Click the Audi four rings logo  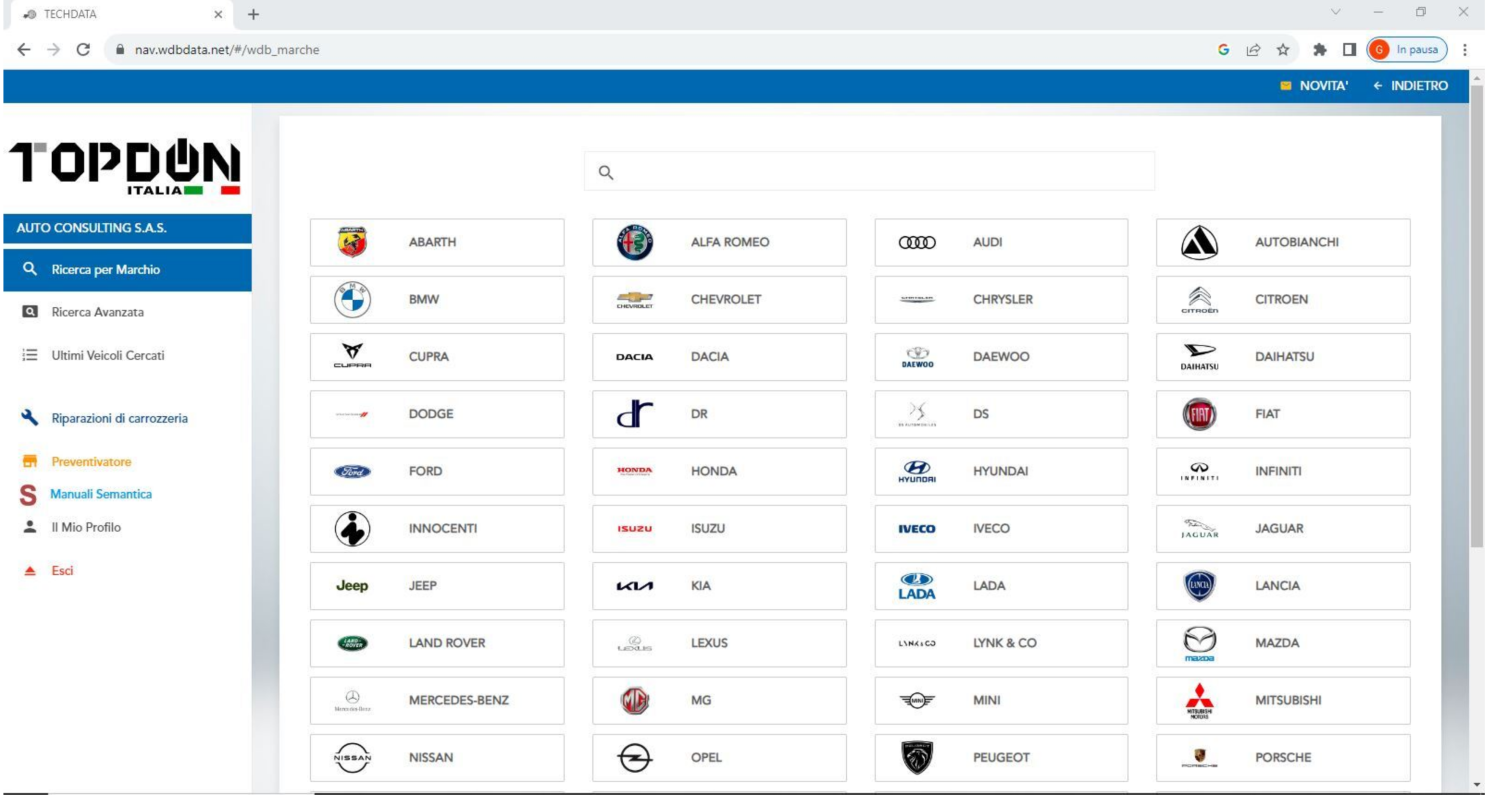(917, 242)
